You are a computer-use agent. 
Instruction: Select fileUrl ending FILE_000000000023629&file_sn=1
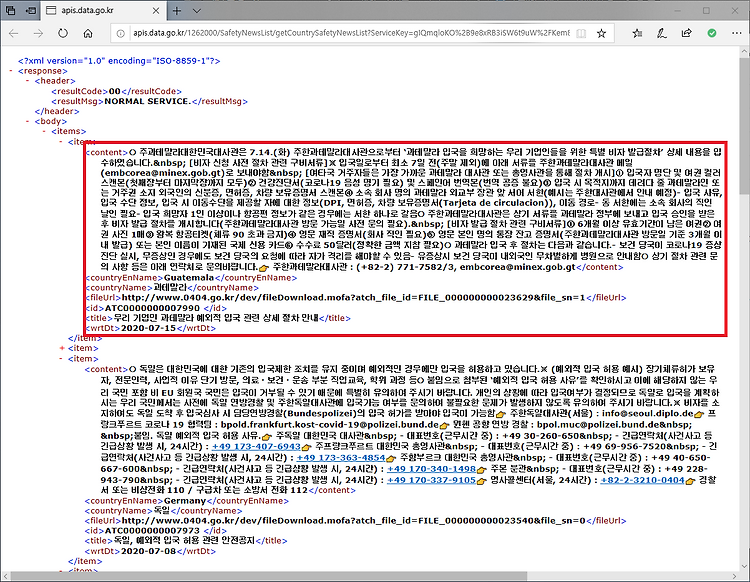[x=353, y=297]
